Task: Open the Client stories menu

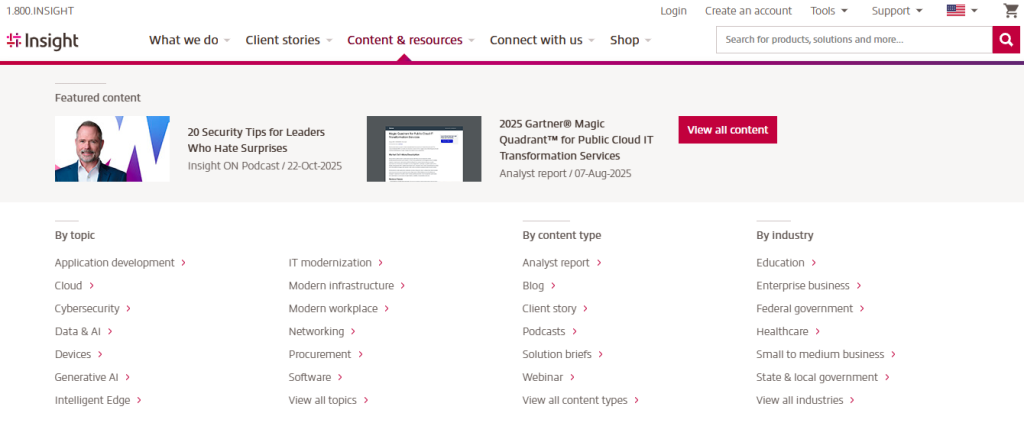Action: click(289, 40)
